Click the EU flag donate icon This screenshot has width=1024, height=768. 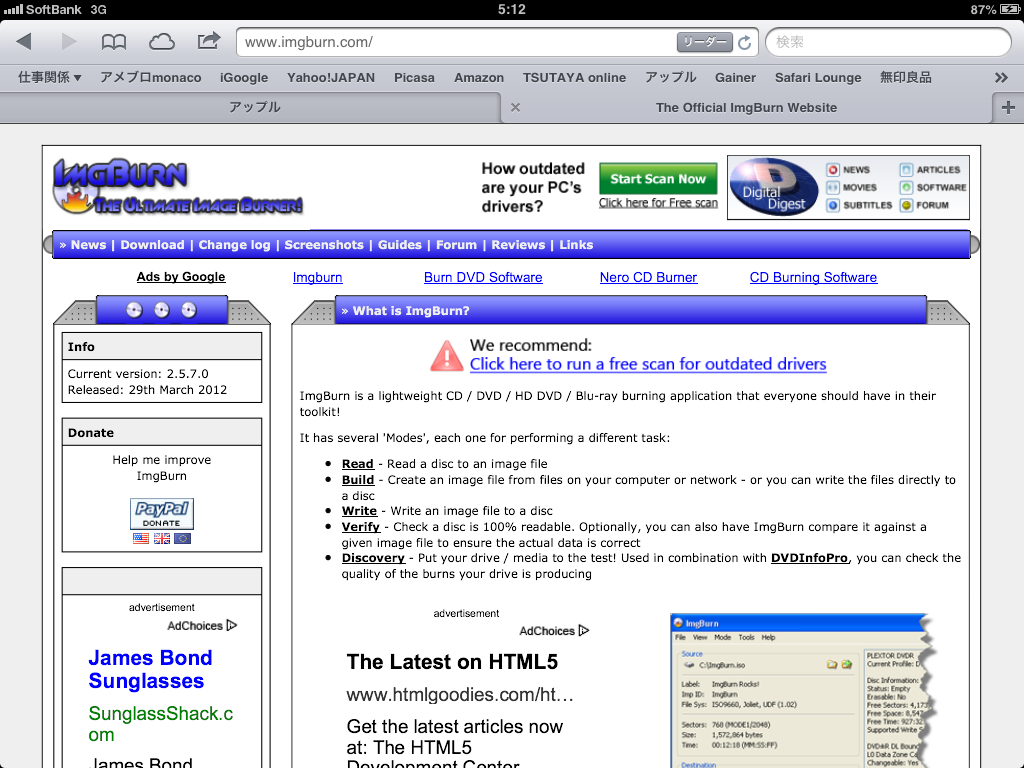(x=183, y=539)
